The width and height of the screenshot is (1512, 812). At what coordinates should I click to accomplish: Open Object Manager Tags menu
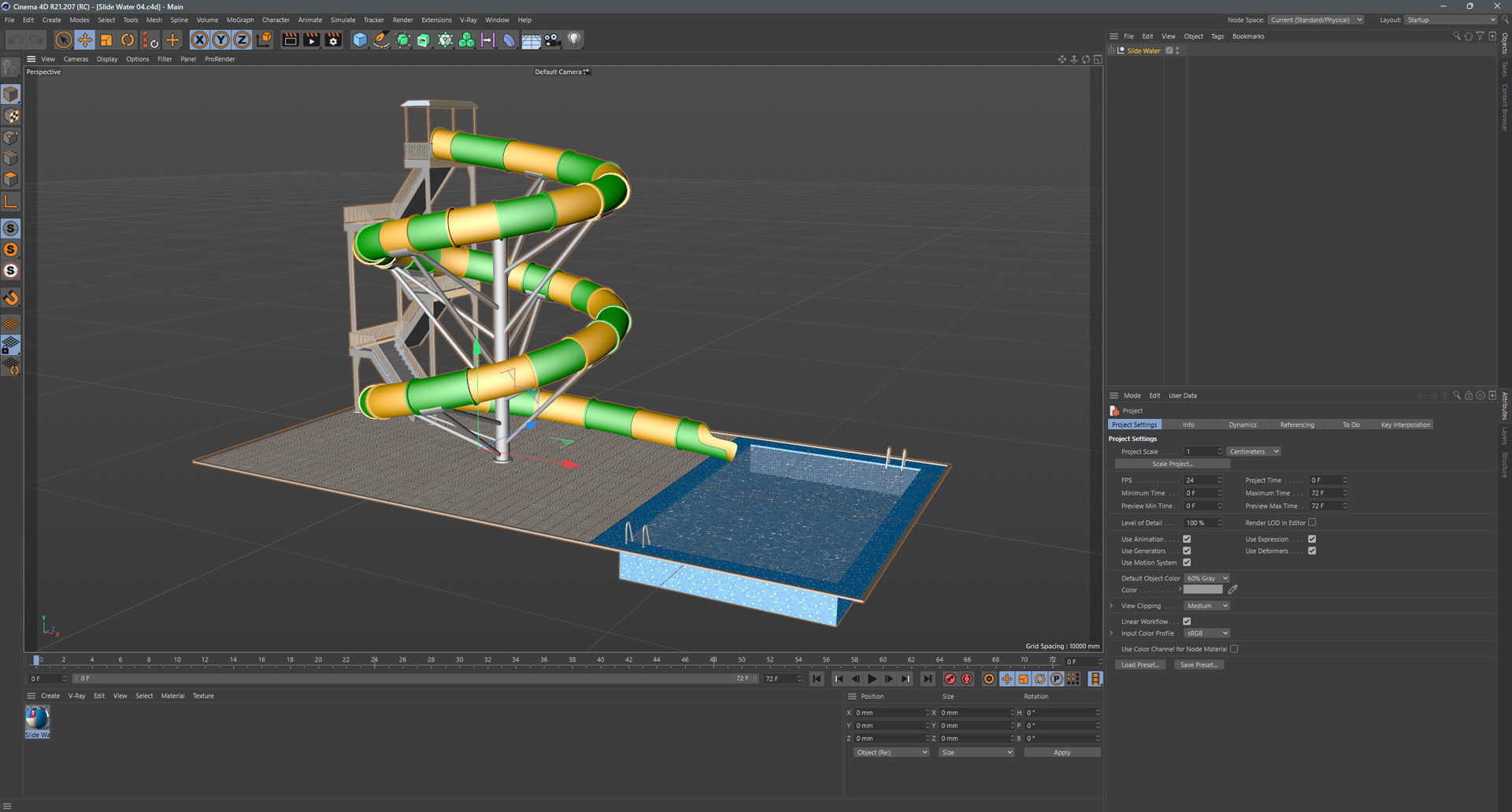[1217, 36]
